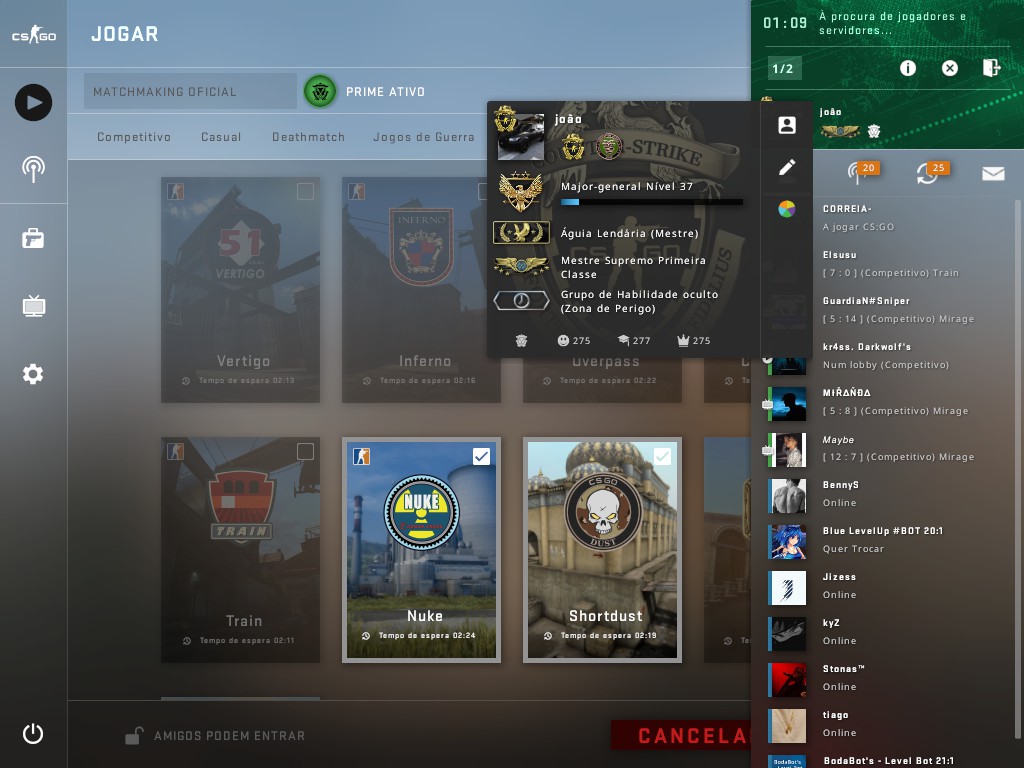Uncheck the Nuke map checkbox
1024x768 pixels.
pyautogui.click(x=481, y=456)
